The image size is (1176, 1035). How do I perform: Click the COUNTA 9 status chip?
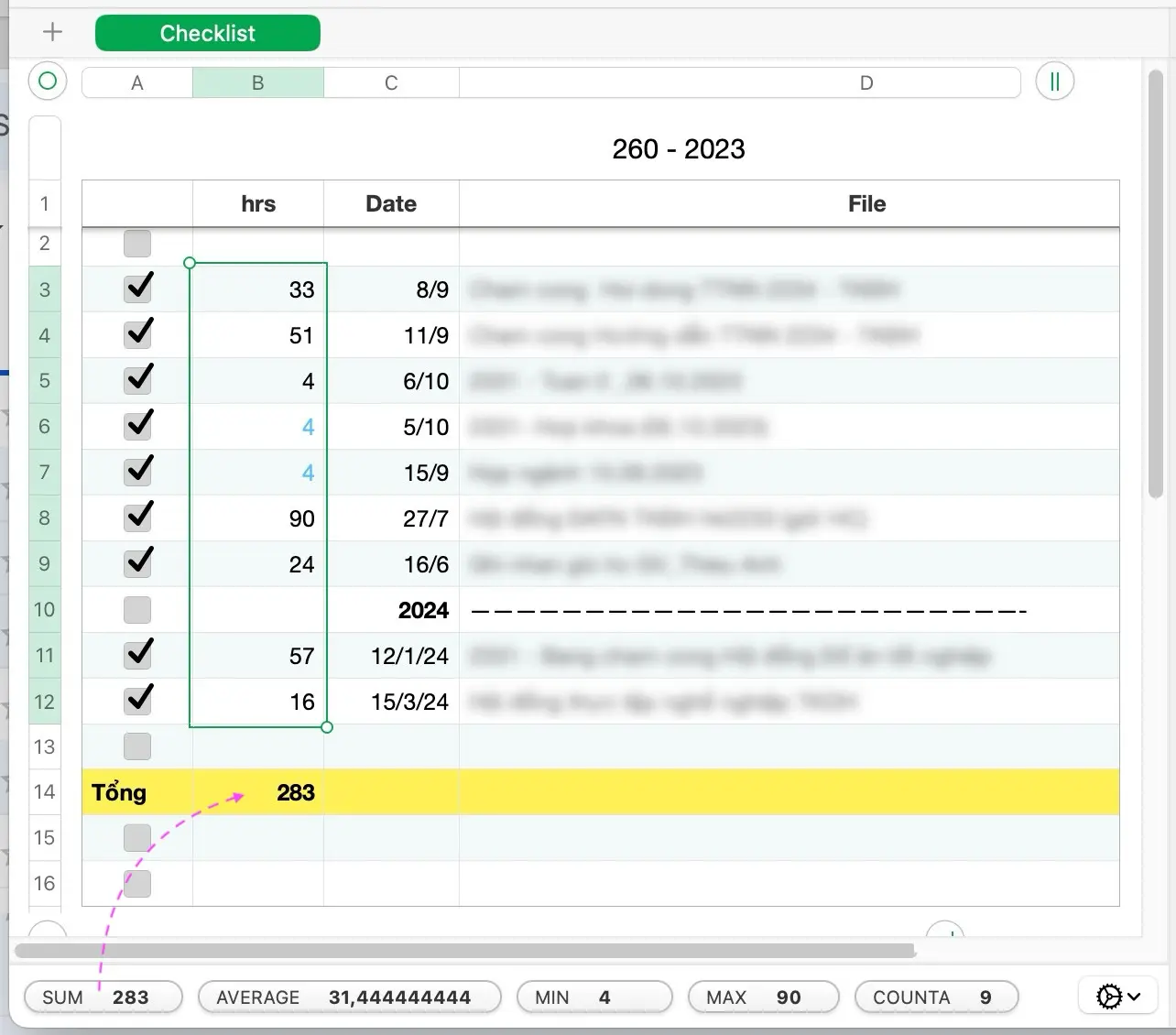(x=936, y=997)
